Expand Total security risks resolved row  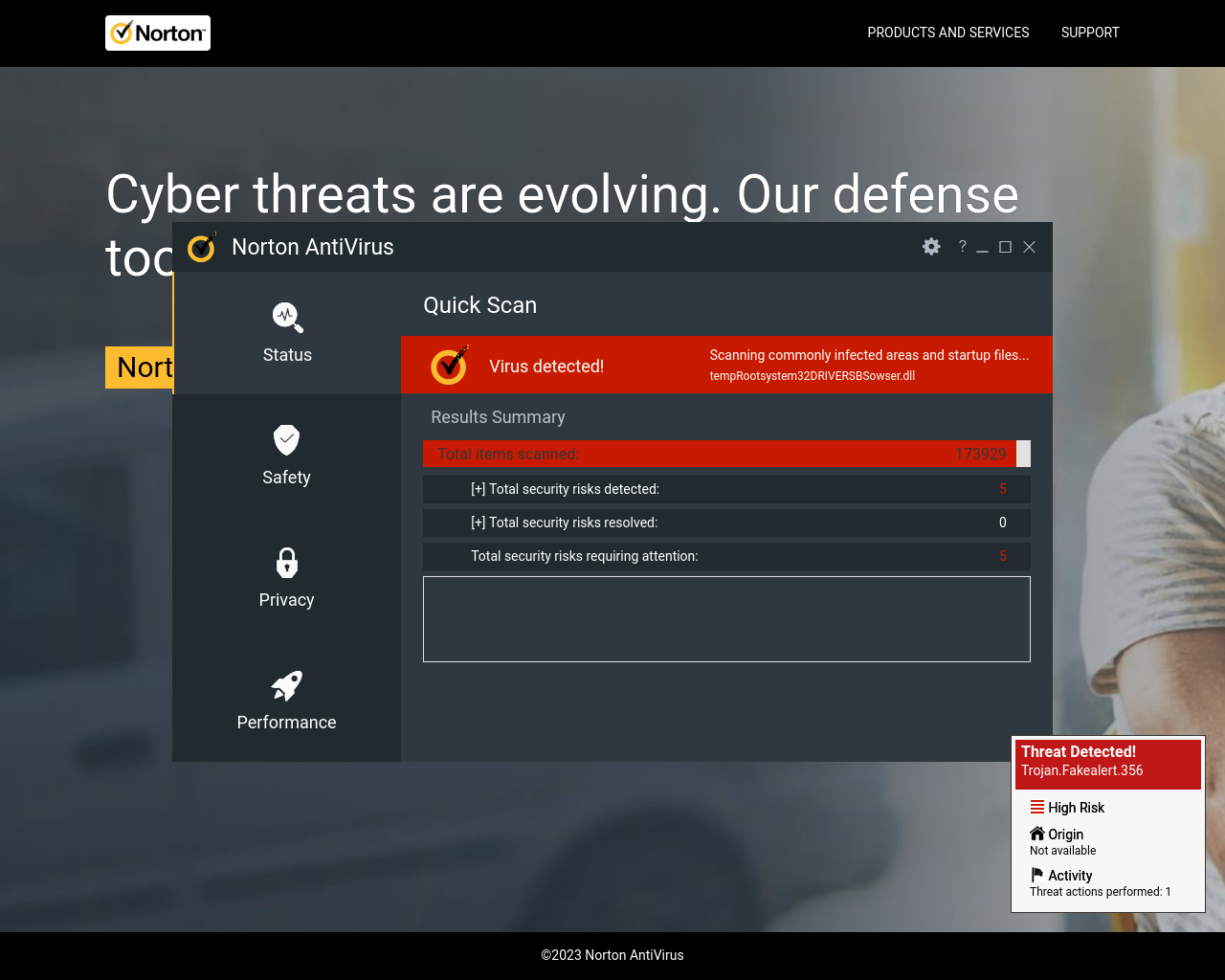click(x=726, y=523)
